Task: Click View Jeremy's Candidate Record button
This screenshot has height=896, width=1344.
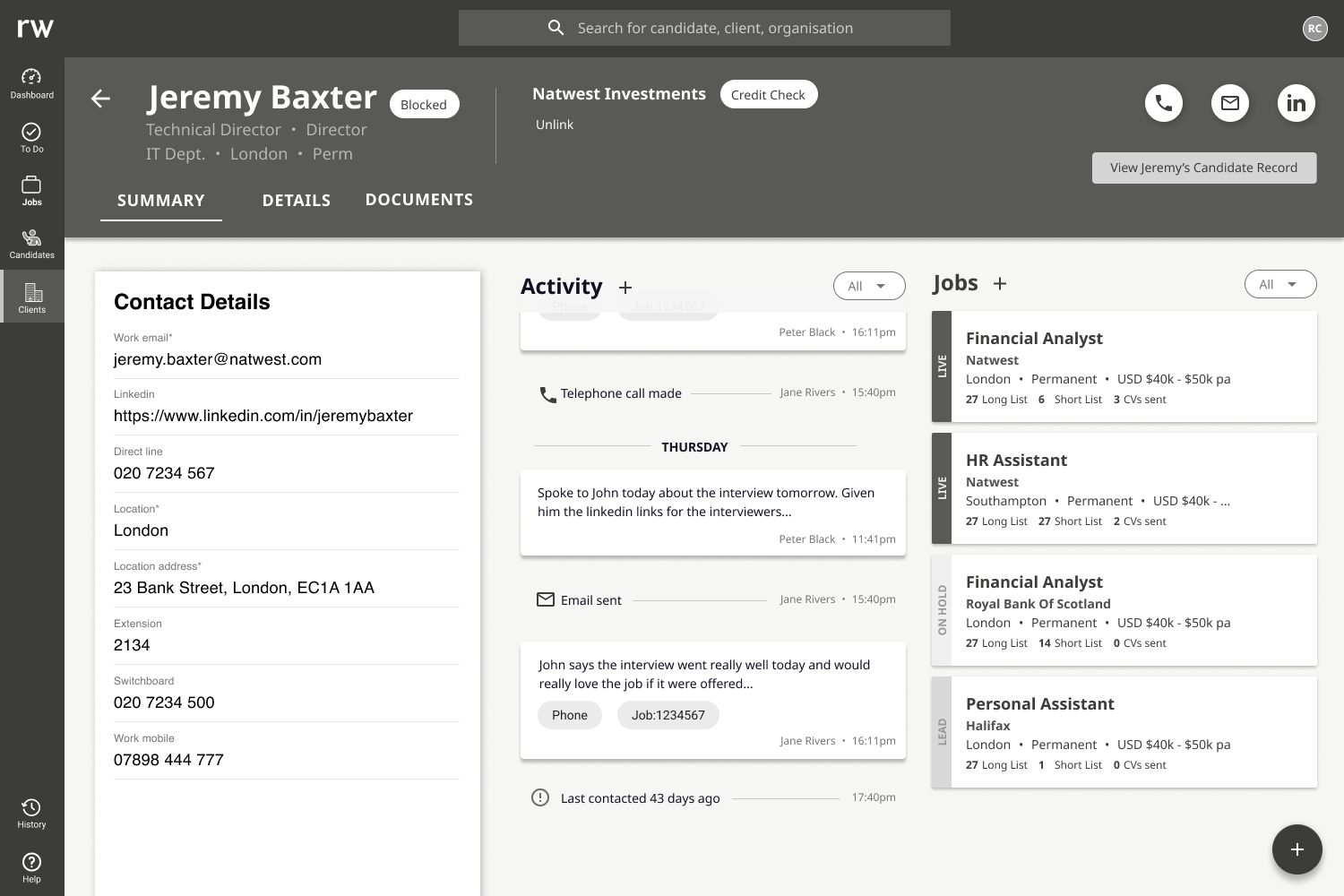Action: pyautogui.click(x=1204, y=168)
